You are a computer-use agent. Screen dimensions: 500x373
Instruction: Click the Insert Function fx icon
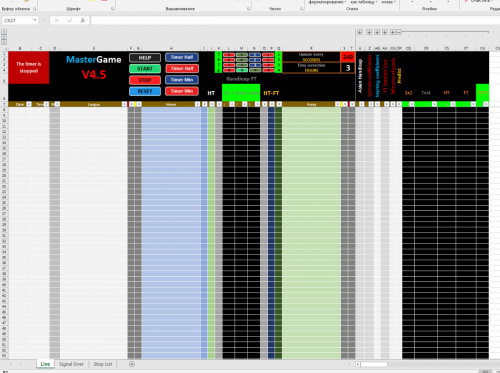pyautogui.click(x=82, y=20)
